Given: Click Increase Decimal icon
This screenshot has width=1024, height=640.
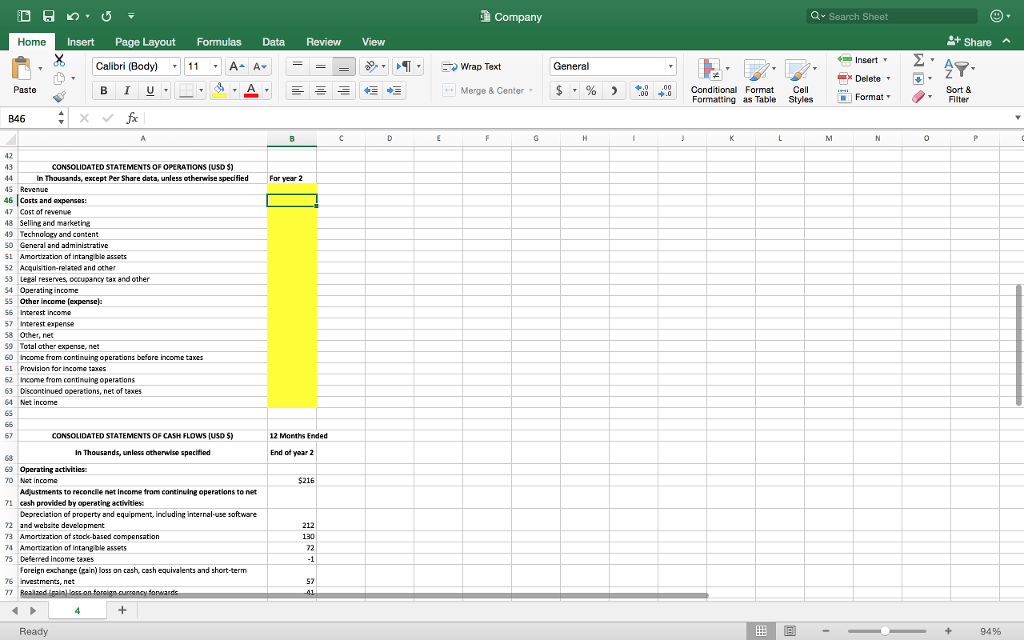Looking at the screenshot, I should click(642, 90).
